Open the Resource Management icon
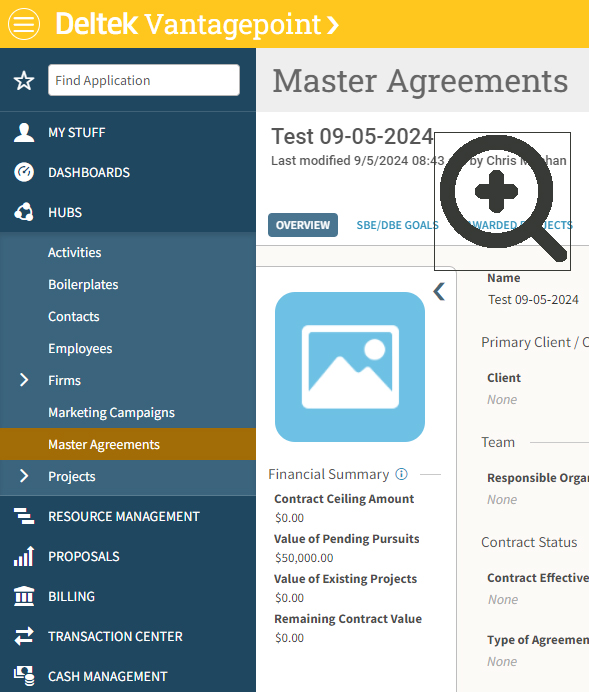 24,516
